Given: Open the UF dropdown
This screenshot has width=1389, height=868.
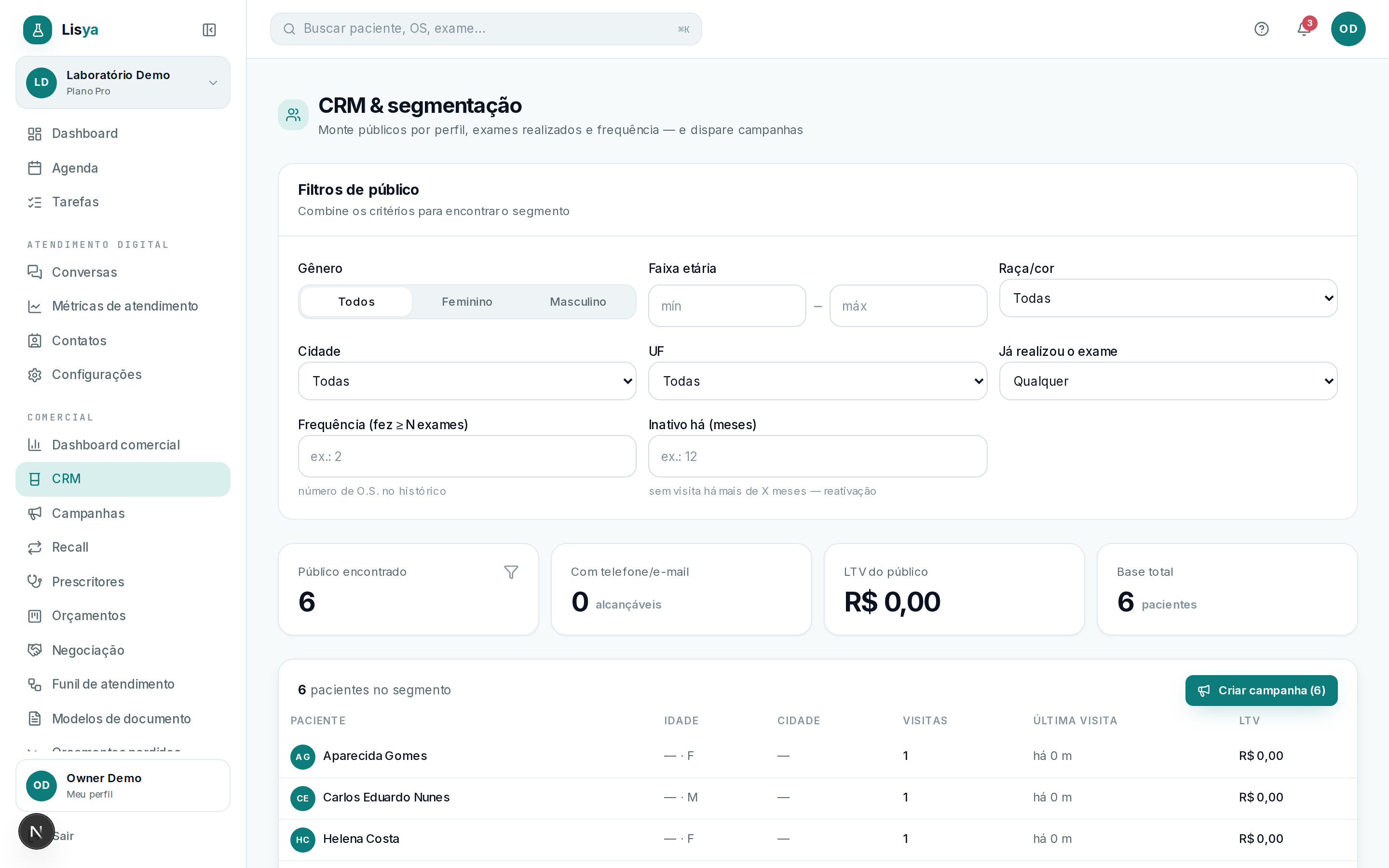Looking at the screenshot, I should click(817, 380).
